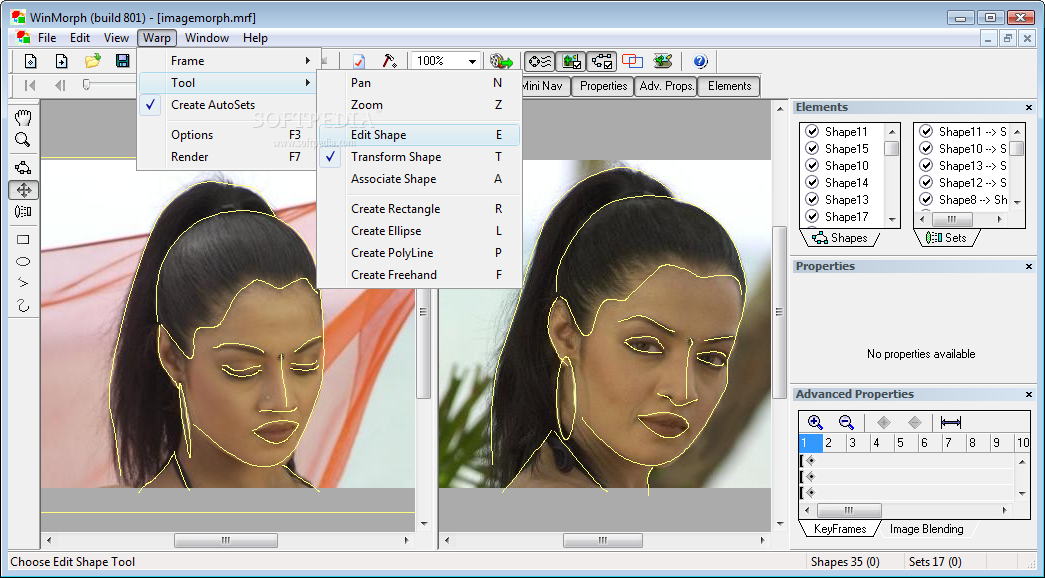Choose Edit Shape from Tool submenu
1045x578 pixels.
tap(420, 135)
